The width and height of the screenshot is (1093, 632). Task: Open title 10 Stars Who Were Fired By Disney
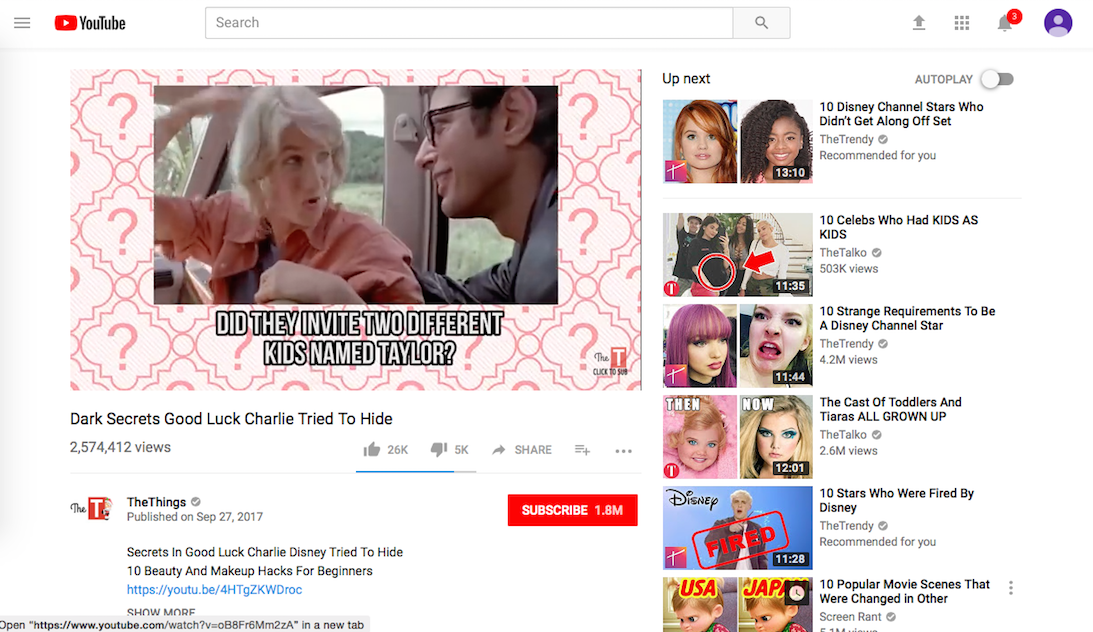click(896, 500)
